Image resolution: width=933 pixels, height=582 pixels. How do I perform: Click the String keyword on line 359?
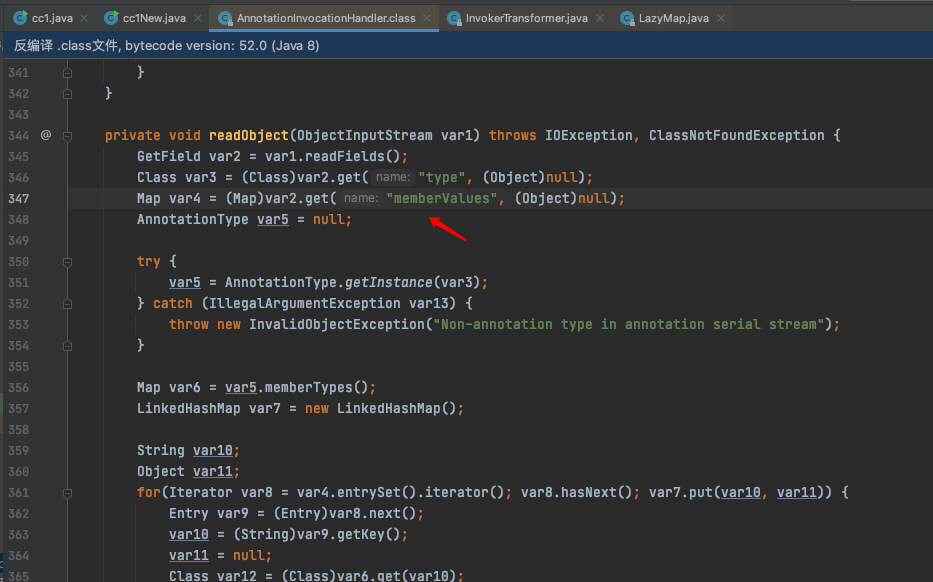(x=161, y=450)
